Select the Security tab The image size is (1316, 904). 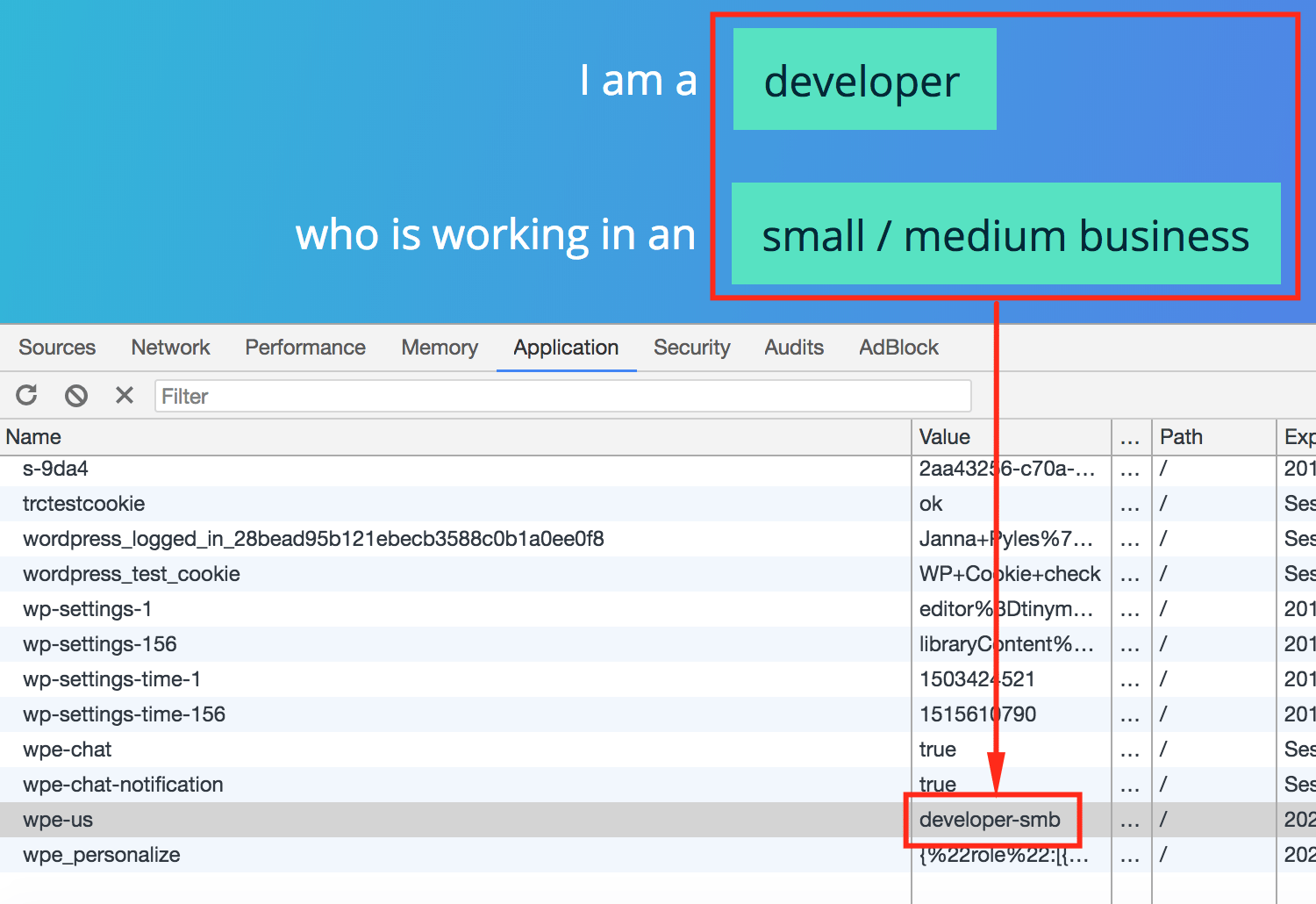(x=691, y=348)
